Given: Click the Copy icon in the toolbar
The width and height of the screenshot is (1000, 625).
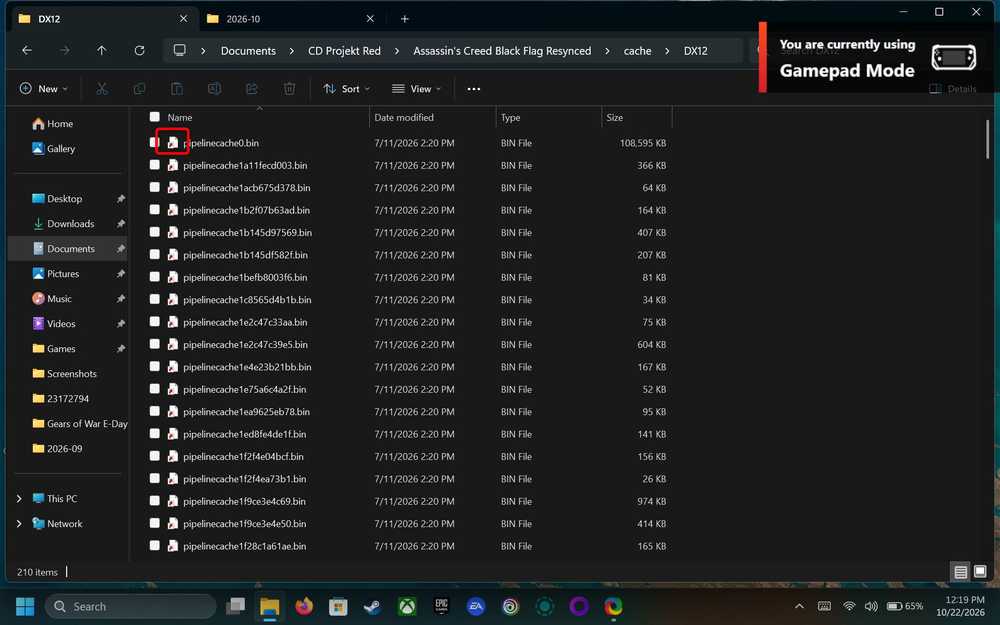Looking at the screenshot, I should 139,89.
